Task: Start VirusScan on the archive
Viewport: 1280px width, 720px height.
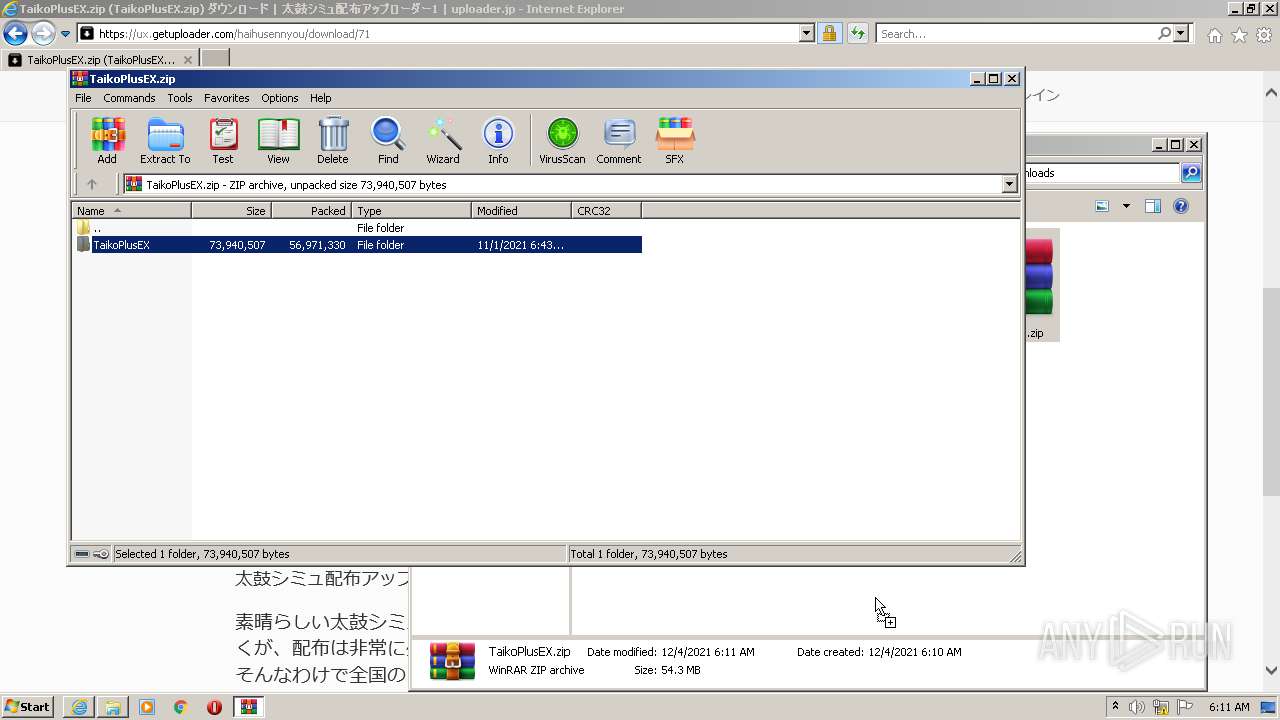Action: (x=562, y=140)
